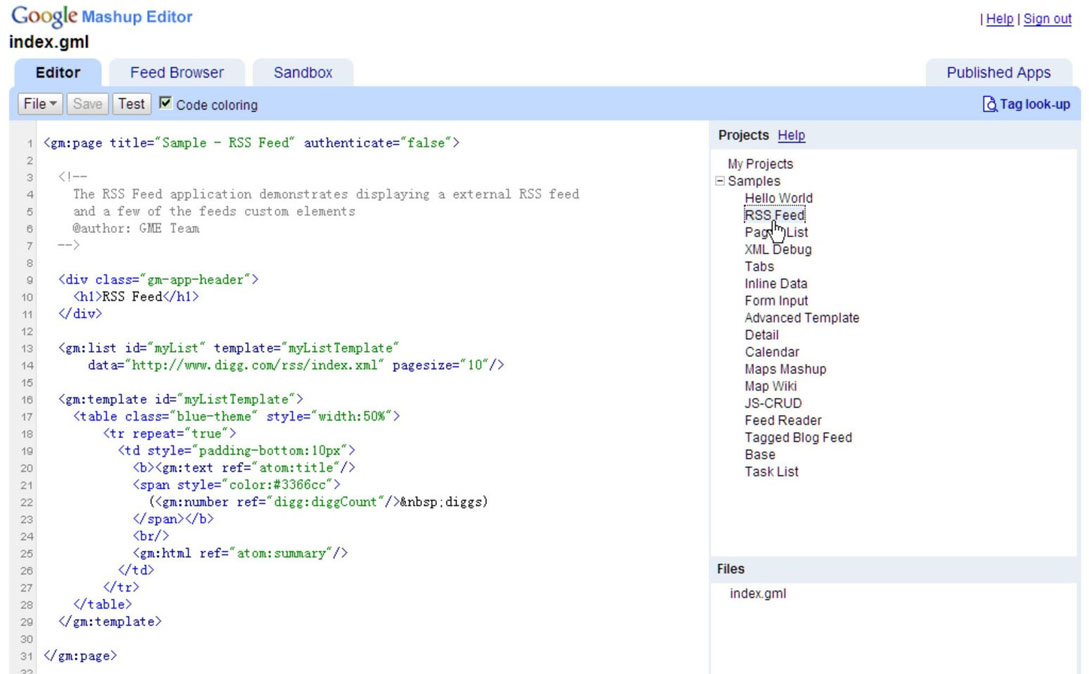Open the Task List sample
Viewport: 1089px width, 674px height.
click(771, 472)
